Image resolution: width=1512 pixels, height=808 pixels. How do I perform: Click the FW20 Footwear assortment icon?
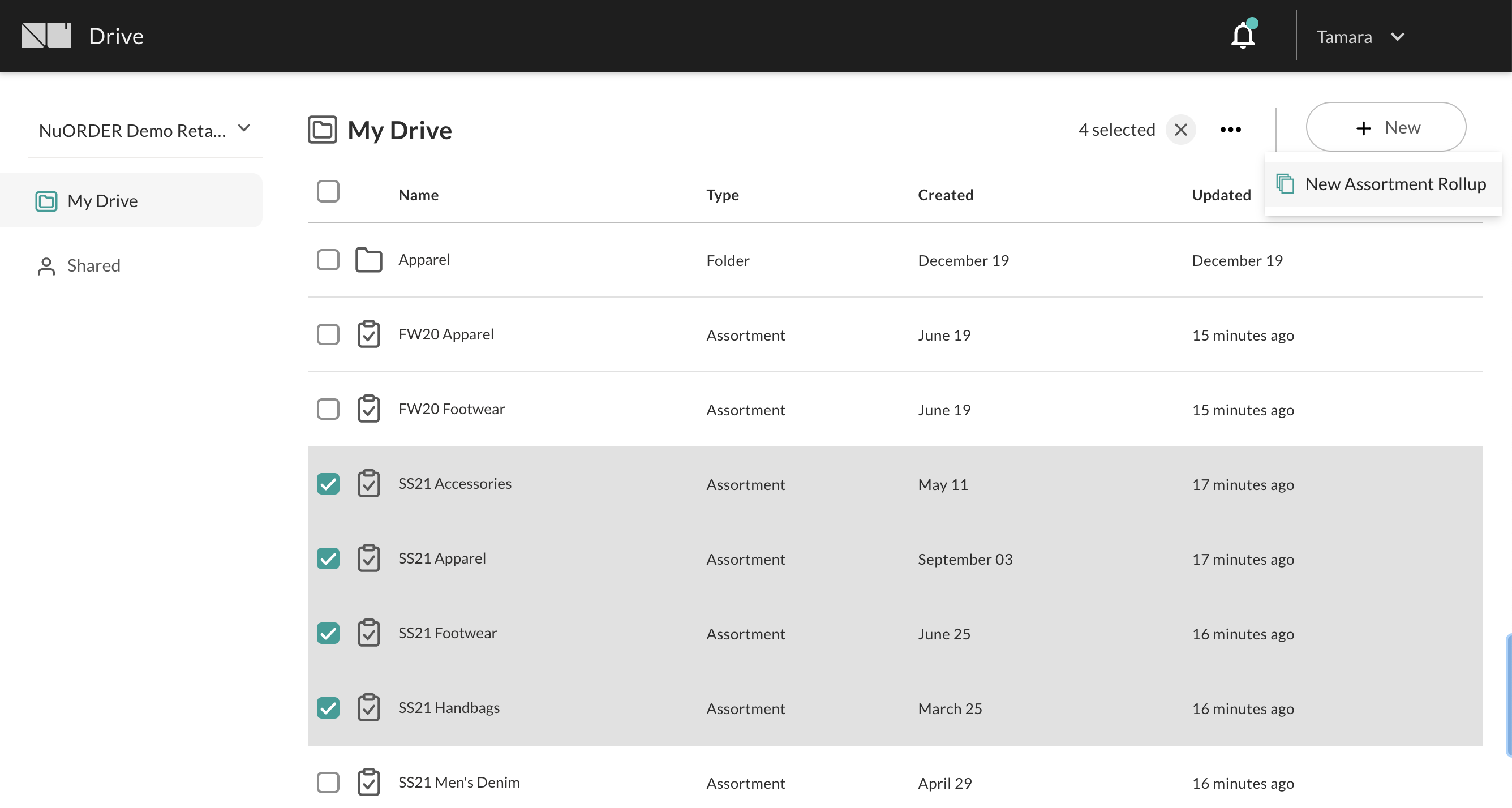[368, 409]
